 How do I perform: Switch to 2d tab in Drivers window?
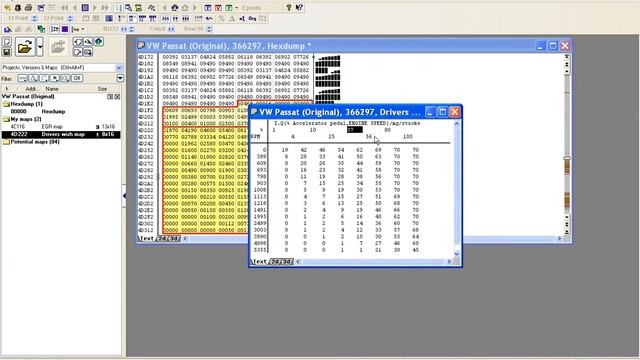(275, 262)
